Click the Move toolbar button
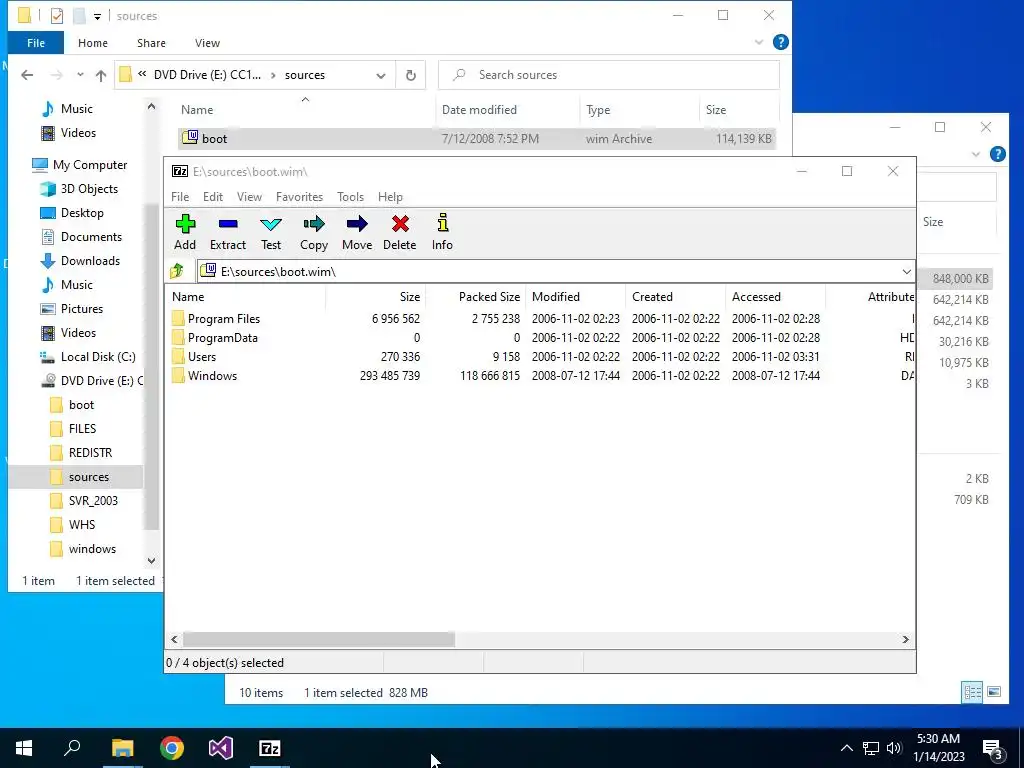 point(357,232)
